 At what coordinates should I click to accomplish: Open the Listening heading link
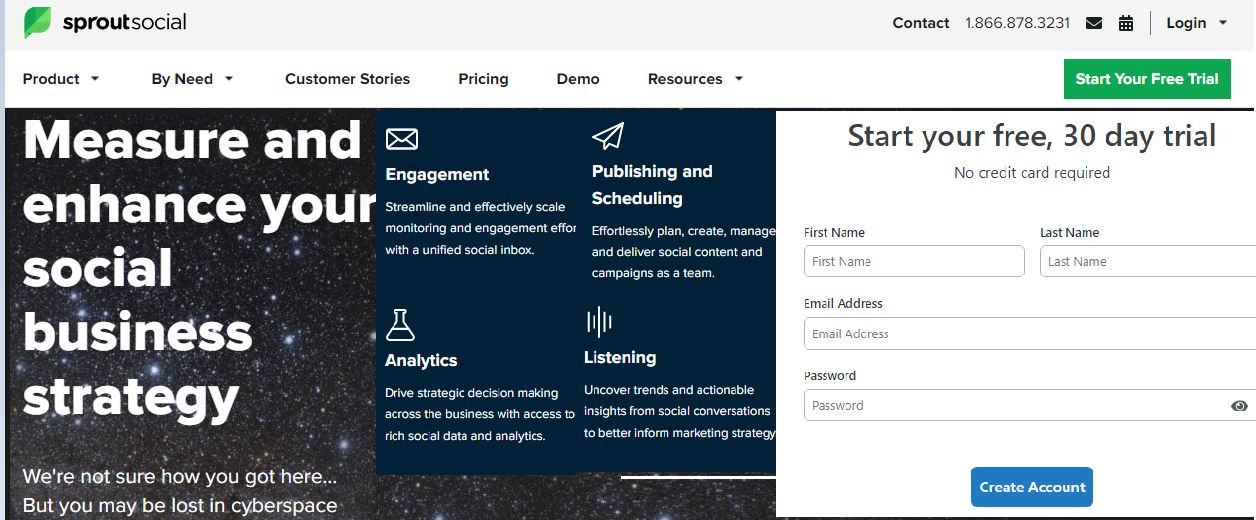pyautogui.click(x=620, y=358)
